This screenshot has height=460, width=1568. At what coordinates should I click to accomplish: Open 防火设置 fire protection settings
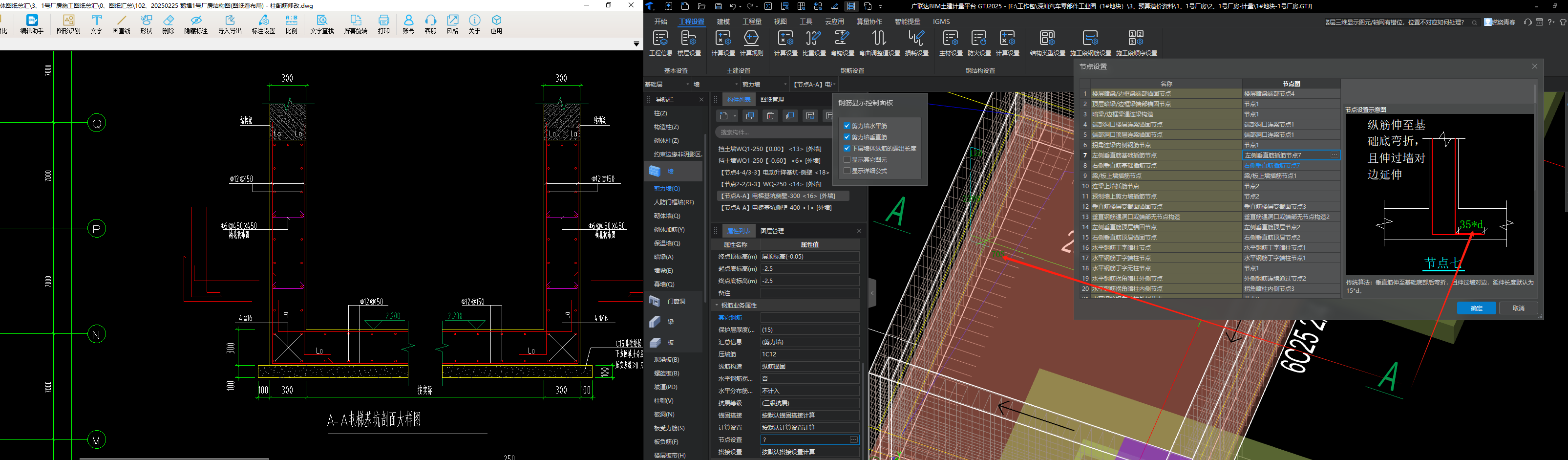point(979,43)
